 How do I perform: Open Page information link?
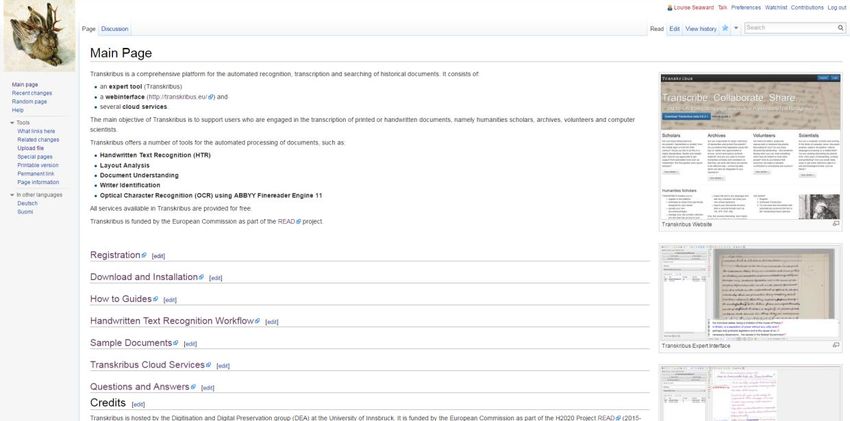point(38,183)
